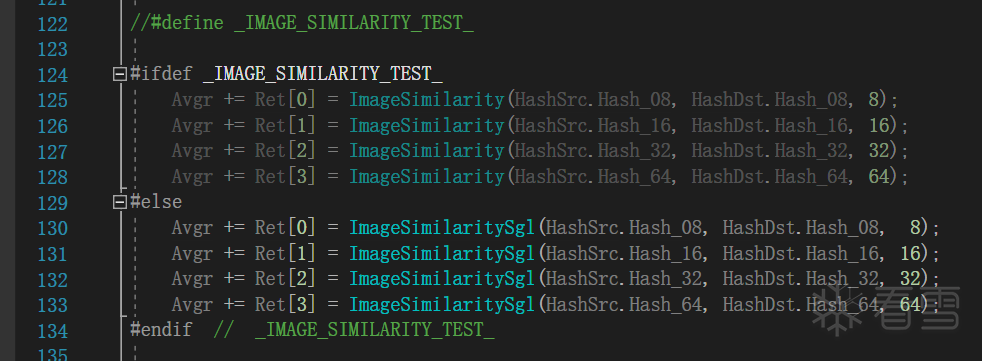982x361 pixels.
Task: Place cursor on ImageSimilarity call at line 125
Action: (426, 100)
